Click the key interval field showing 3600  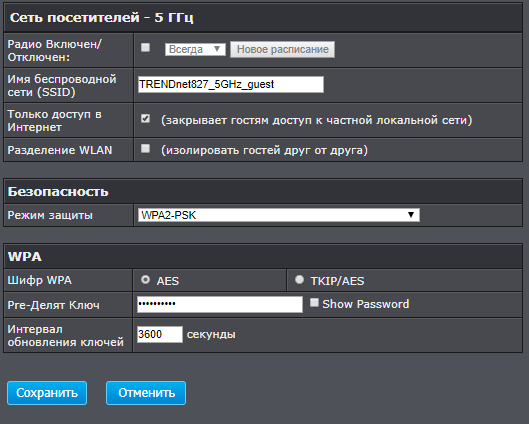tap(160, 334)
